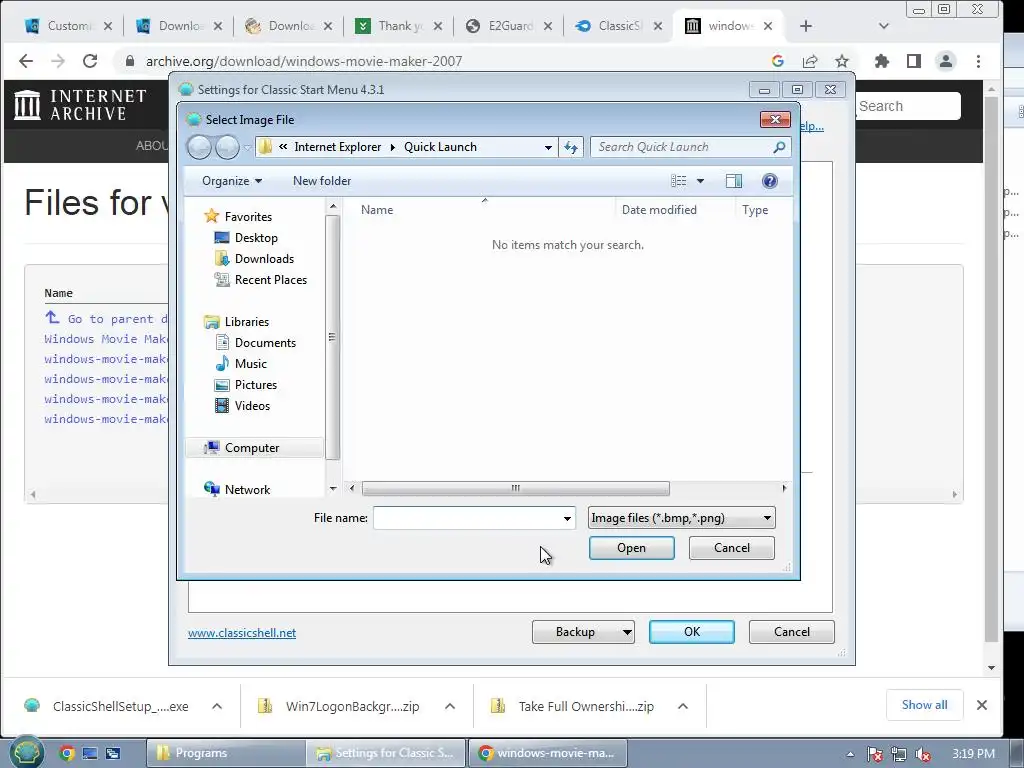Click the forward arrow in Select Image File dialog
Screen dimensions: 1024x768
click(227, 148)
